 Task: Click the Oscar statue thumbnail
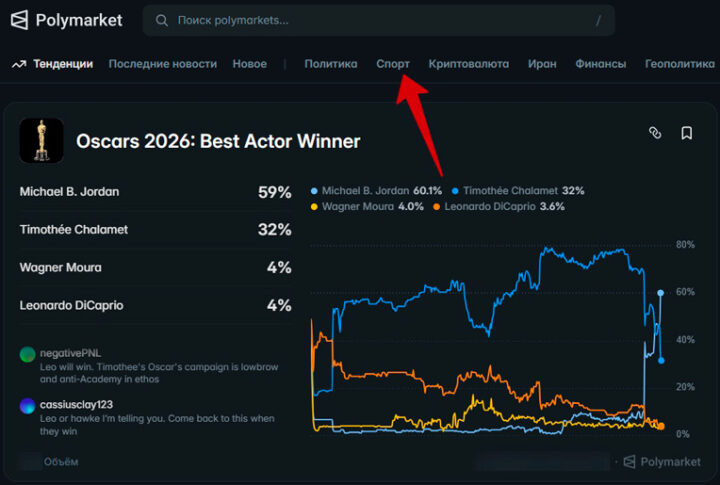pos(41,141)
